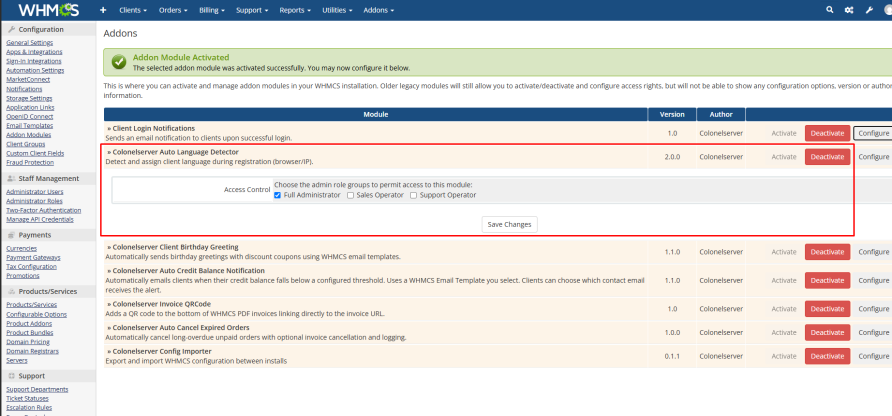Click the plus quick-add icon

pyautogui.click(x=103, y=10)
